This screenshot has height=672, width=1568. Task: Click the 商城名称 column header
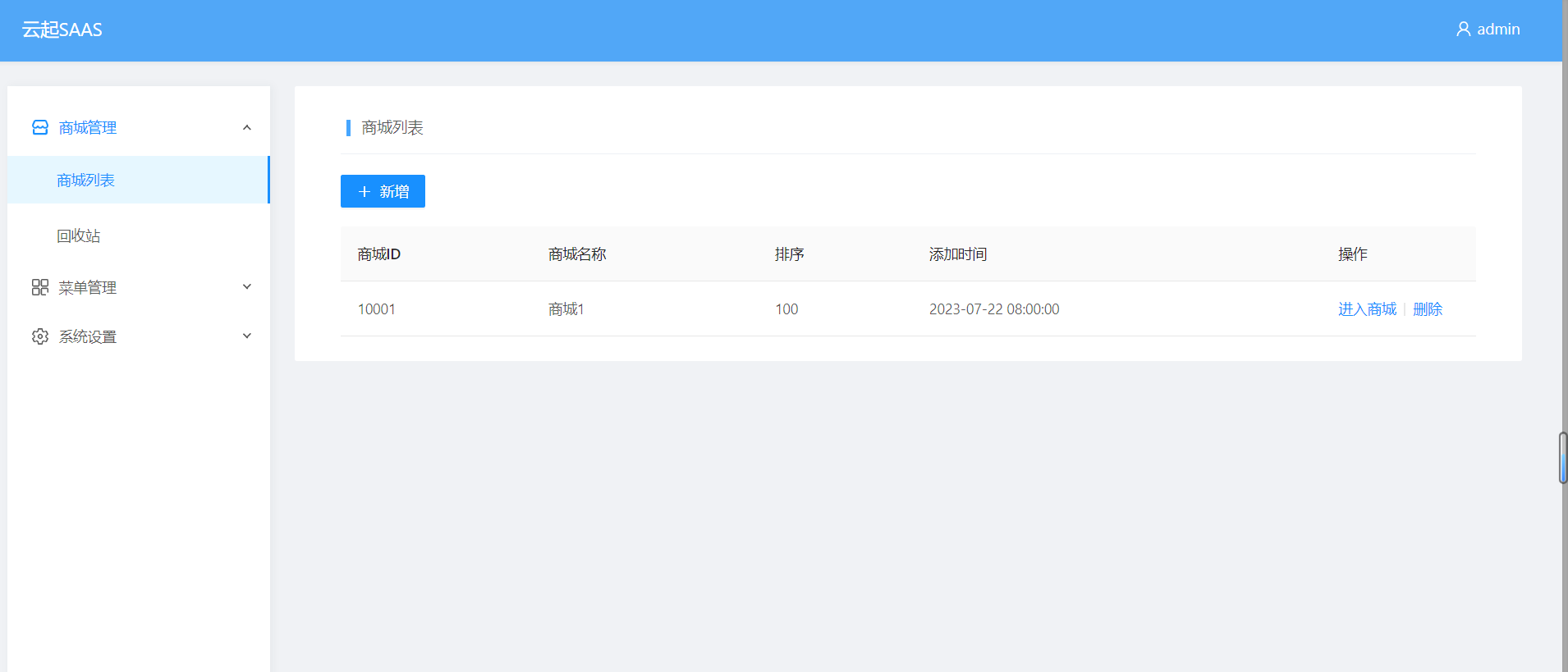577,254
